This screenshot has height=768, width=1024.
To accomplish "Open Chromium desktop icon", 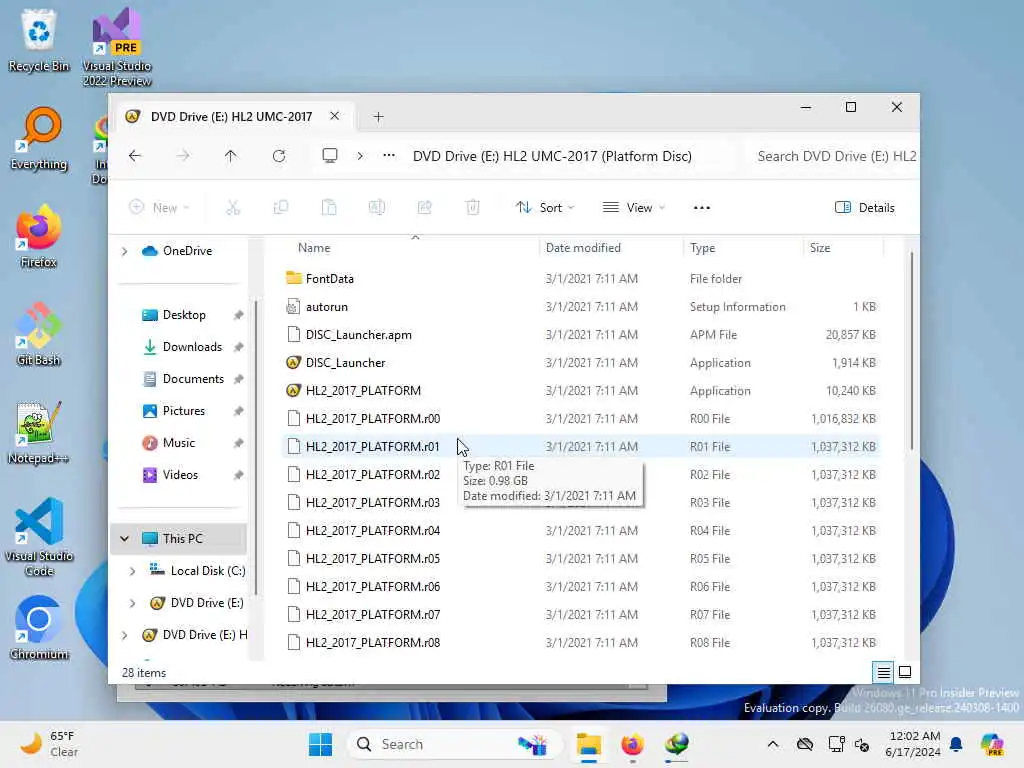I will 39,628.
